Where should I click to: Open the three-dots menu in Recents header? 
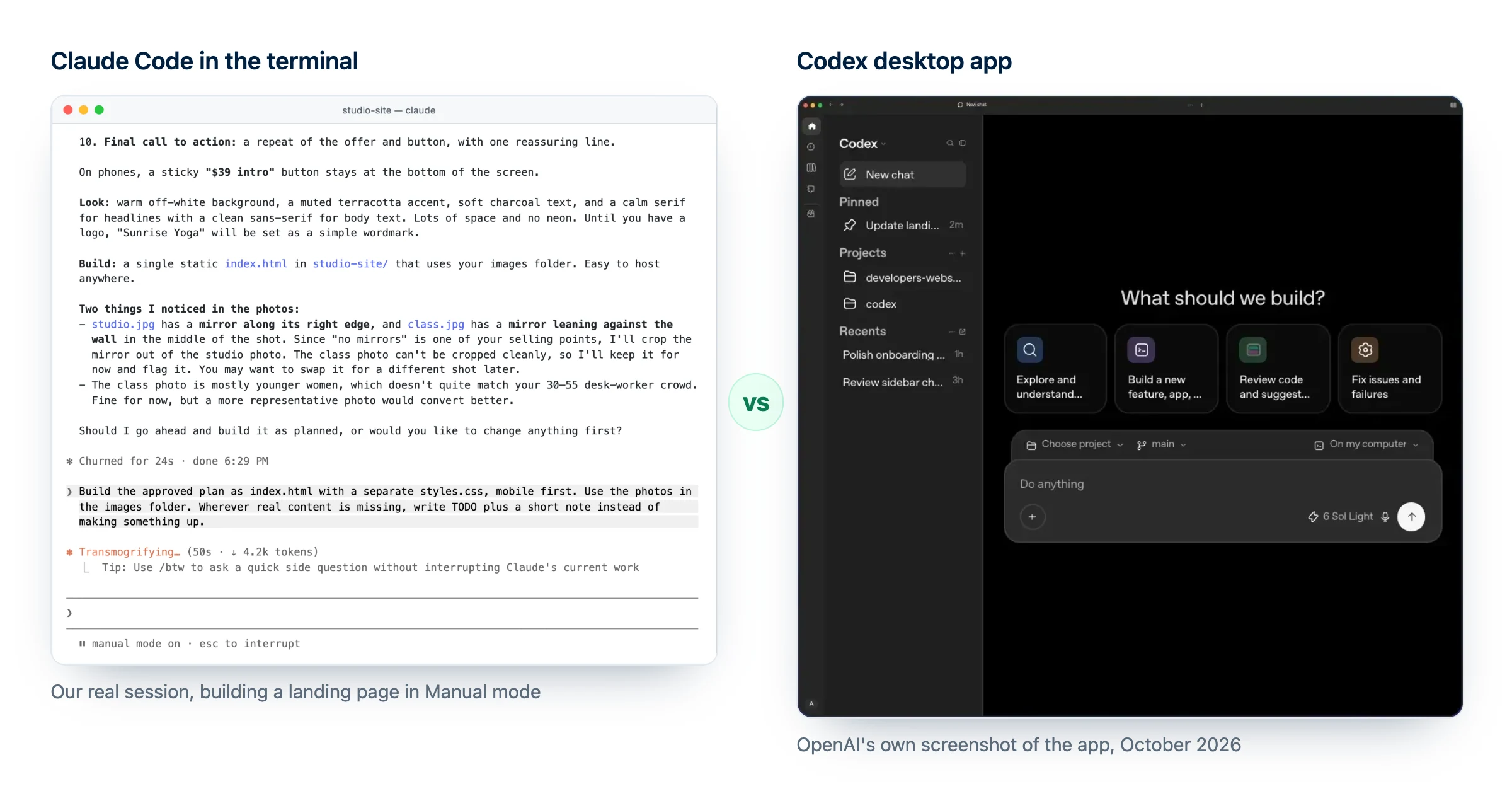click(952, 332)
